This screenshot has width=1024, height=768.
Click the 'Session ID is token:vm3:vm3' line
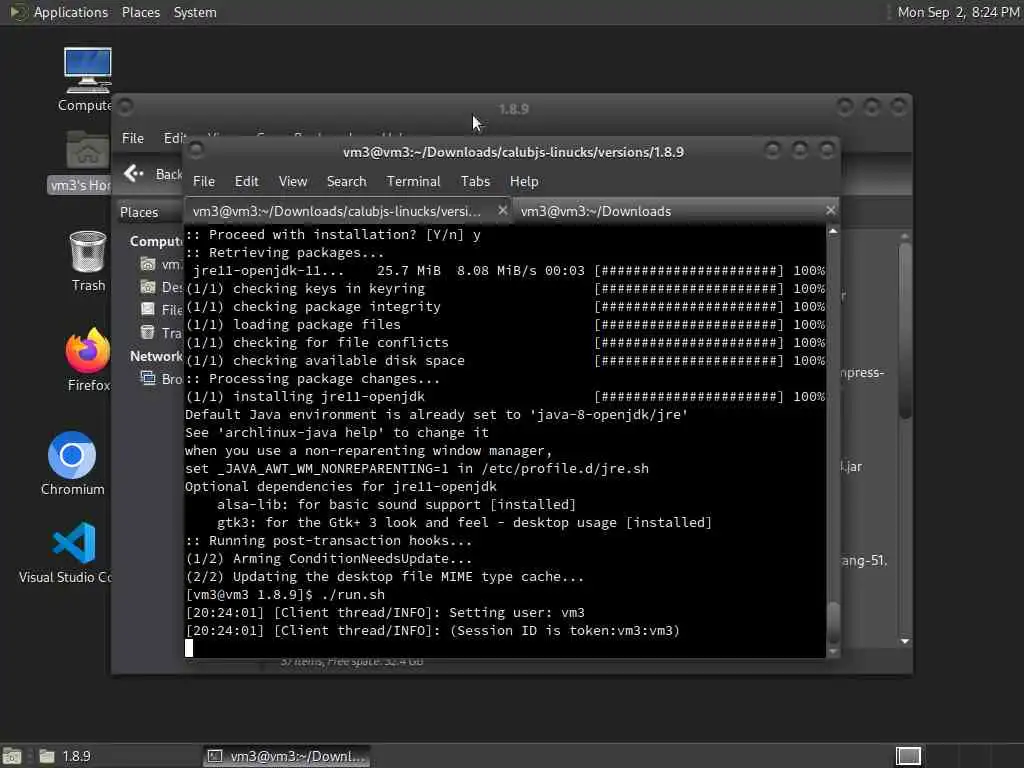(565, 631)
